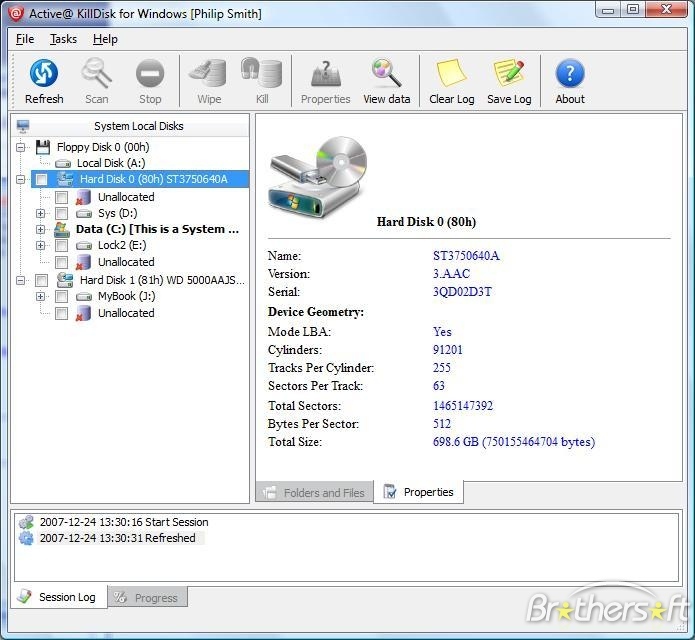Click the large Hard Disk 0 drive image

[x=318, y=177]
